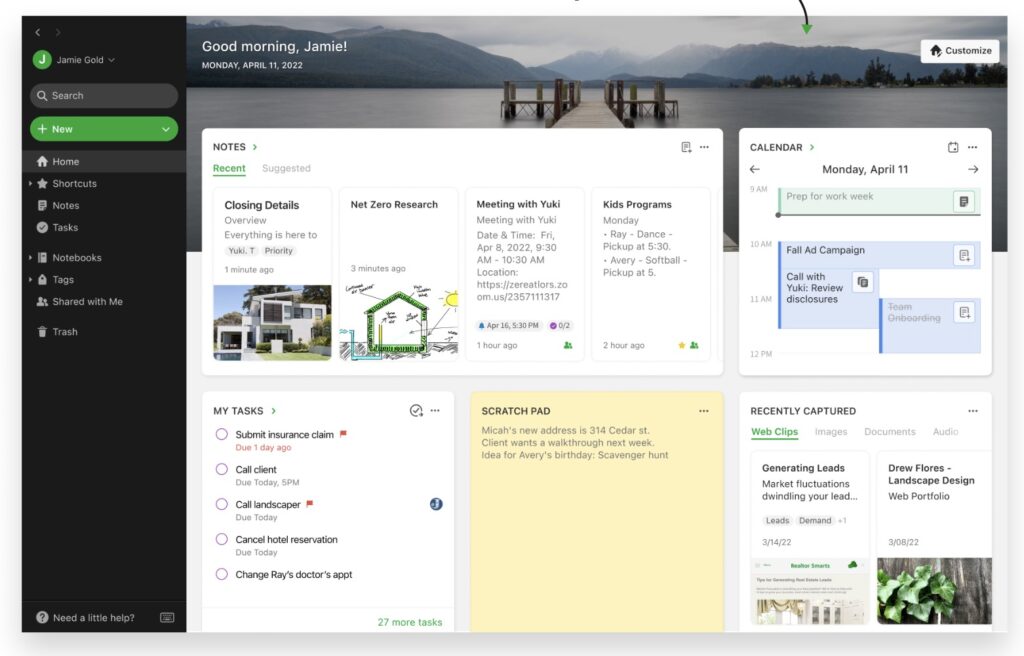Viewport: 1024px width, 656px height.
Task: Open the Jamie Gold account dropdown
Action: [86, 59]
